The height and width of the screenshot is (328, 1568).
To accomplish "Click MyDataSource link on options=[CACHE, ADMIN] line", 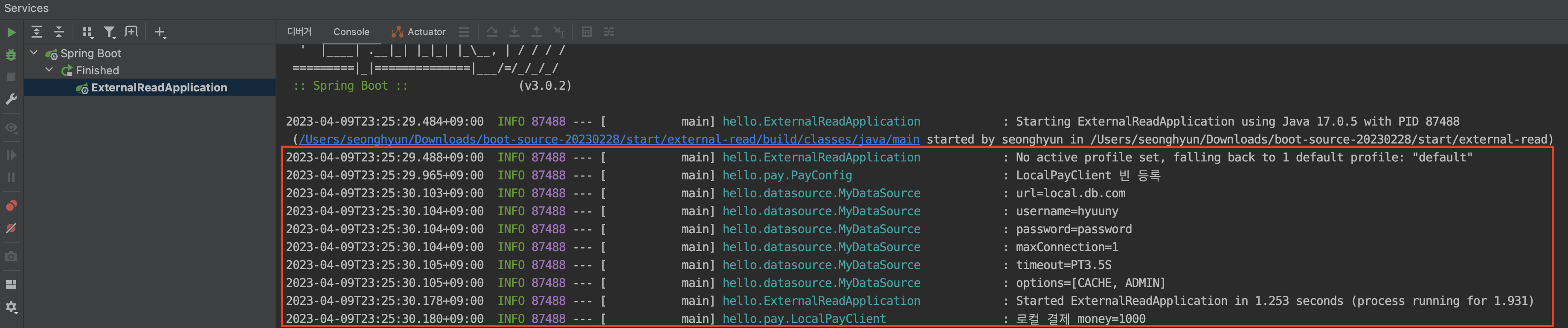I will click(821, 283).
